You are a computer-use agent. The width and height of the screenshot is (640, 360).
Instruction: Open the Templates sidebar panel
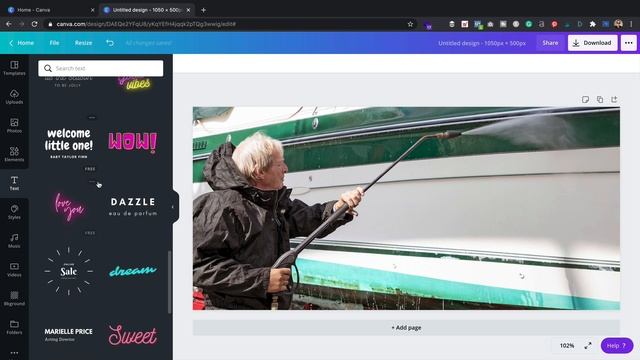[x=14, y=68]
